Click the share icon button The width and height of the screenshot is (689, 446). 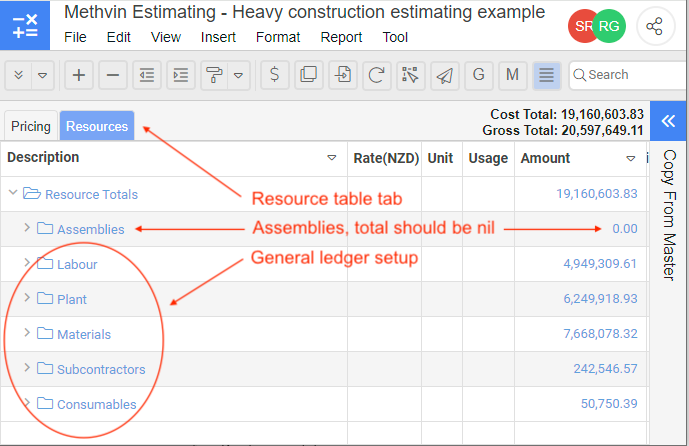pos(655,26)
